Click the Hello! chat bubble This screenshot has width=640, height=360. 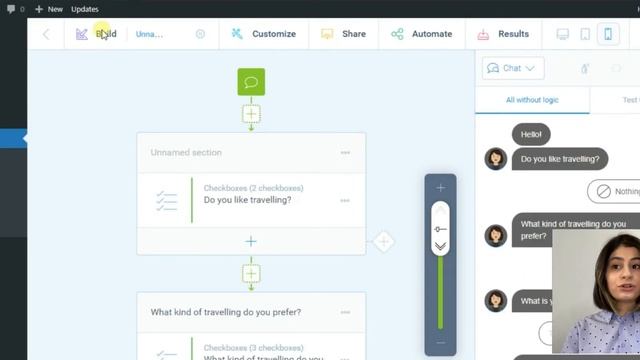[x=531, y=134]
